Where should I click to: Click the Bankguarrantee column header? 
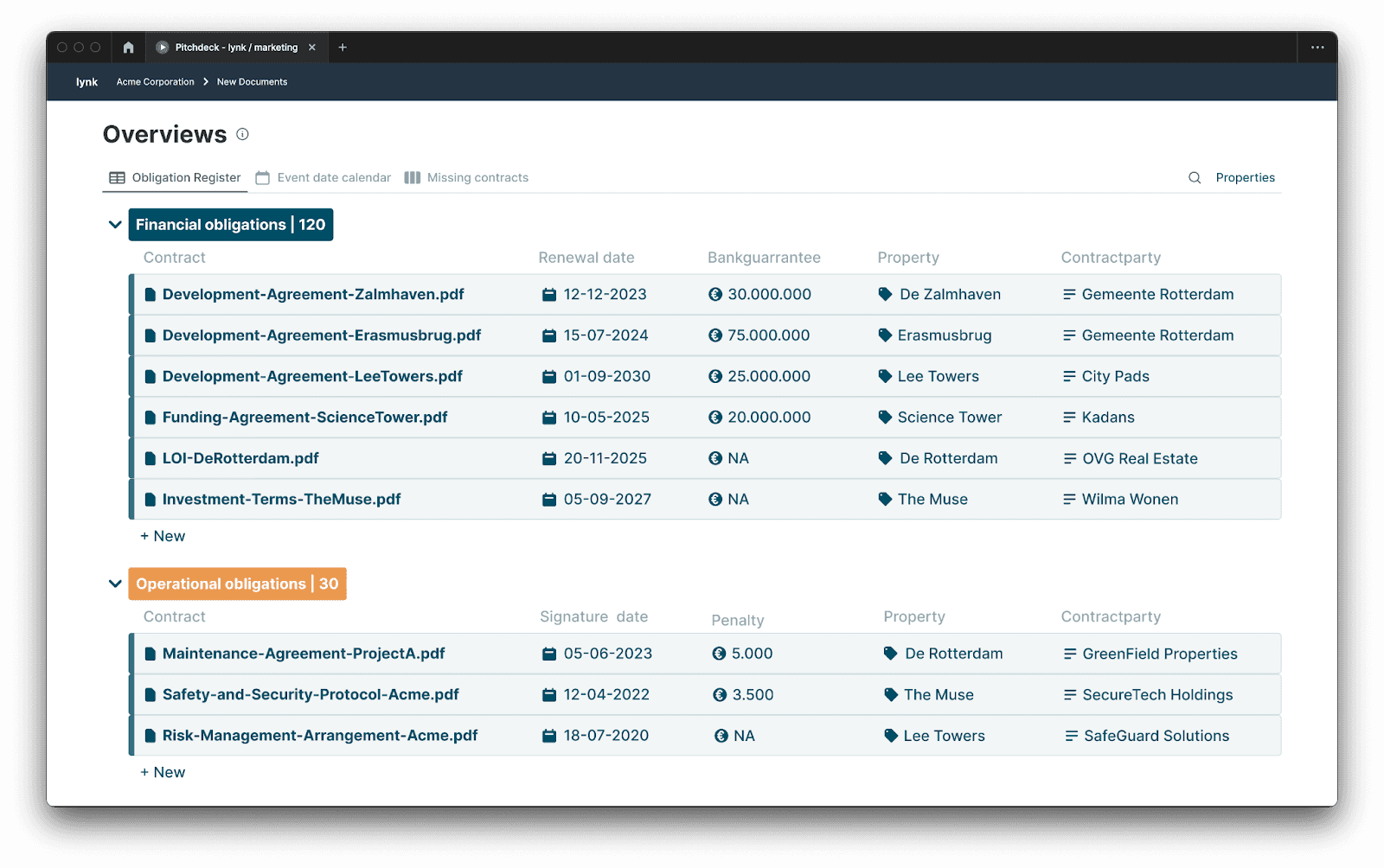coord(764,258)
